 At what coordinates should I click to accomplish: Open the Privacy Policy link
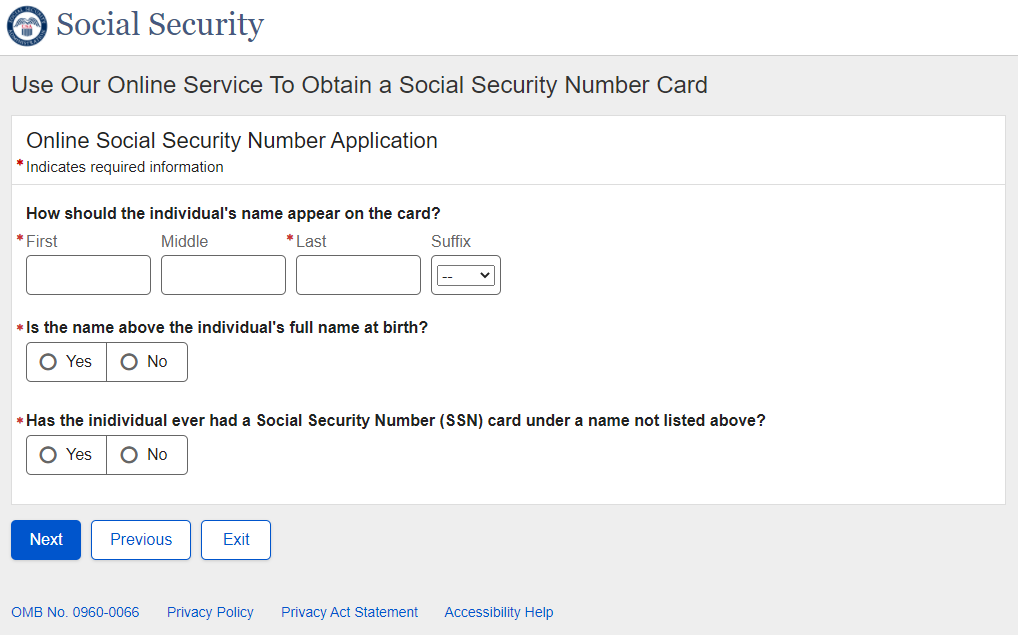coord(210,612)
